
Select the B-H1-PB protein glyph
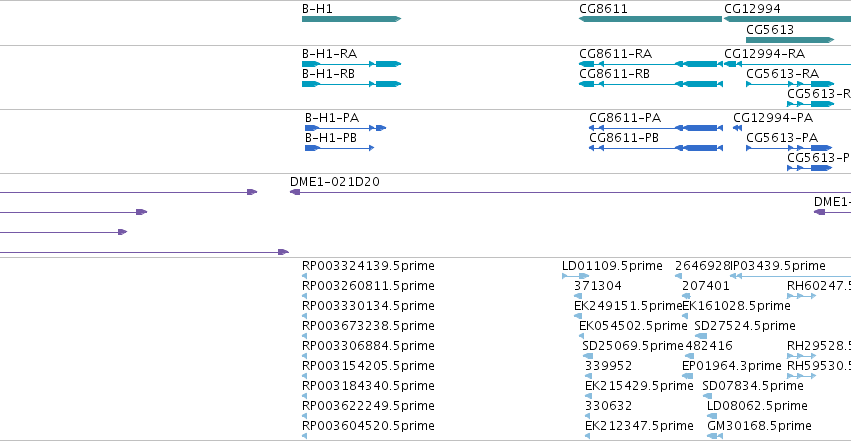pyautogui.click(x=339, y=148)
